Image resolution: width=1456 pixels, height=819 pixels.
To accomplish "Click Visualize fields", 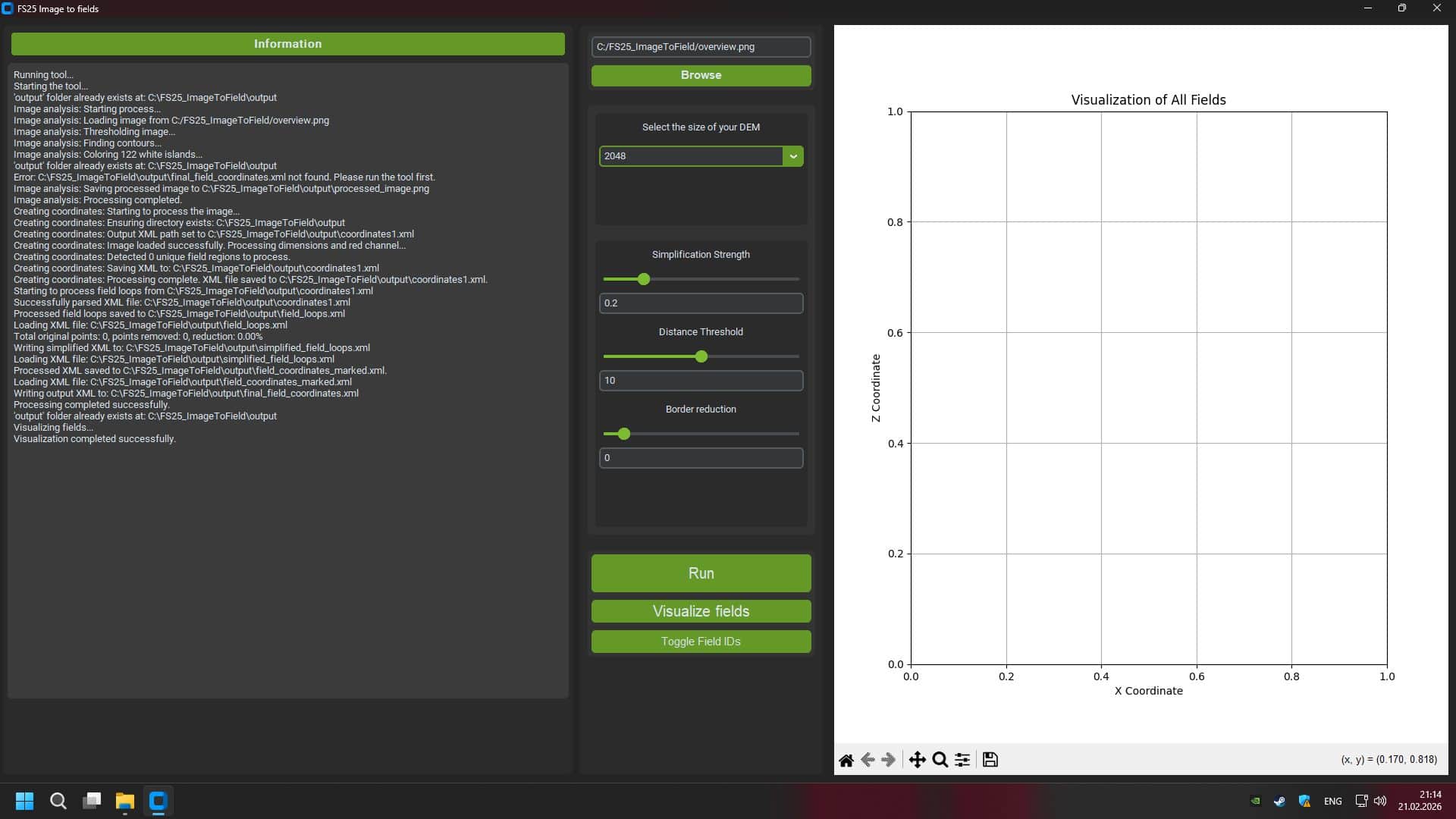I will pyautogui.click(x=700, y=611).
